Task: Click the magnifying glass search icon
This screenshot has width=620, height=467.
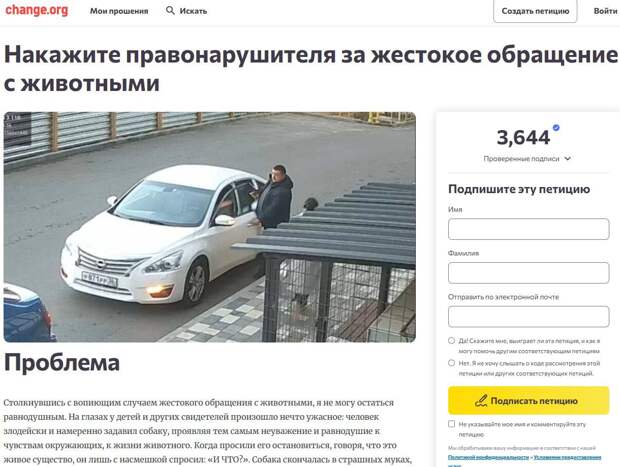Action: click(x=170, y=11)
